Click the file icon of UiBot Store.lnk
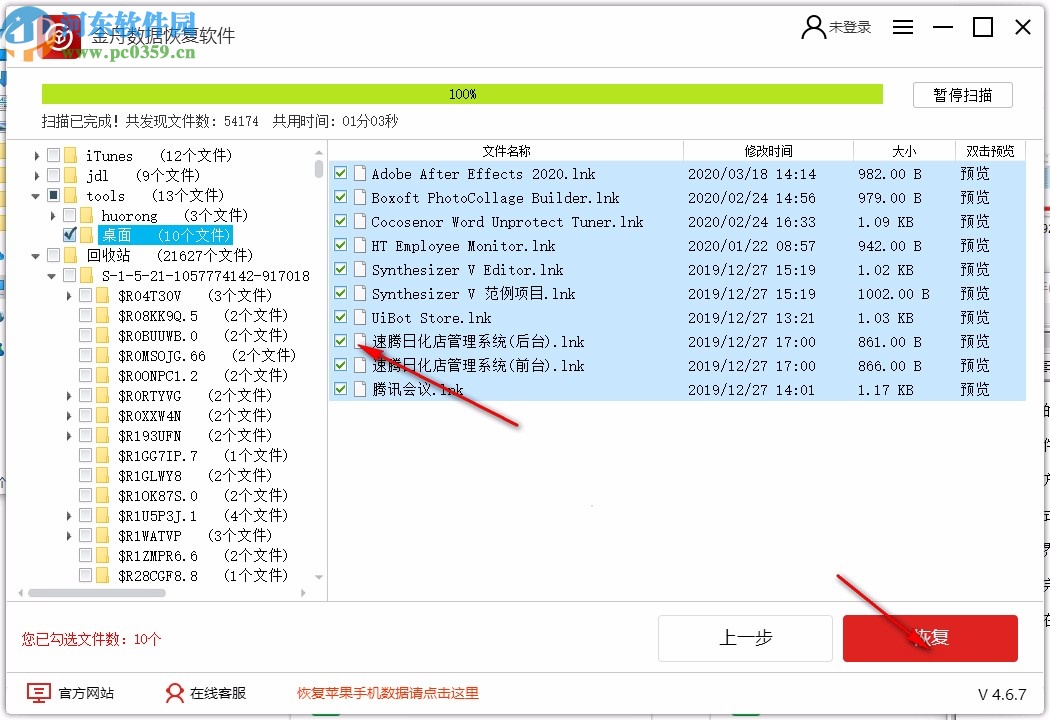Image resolution: width=1050 pixels, height=720 pixels. [360, 317]
